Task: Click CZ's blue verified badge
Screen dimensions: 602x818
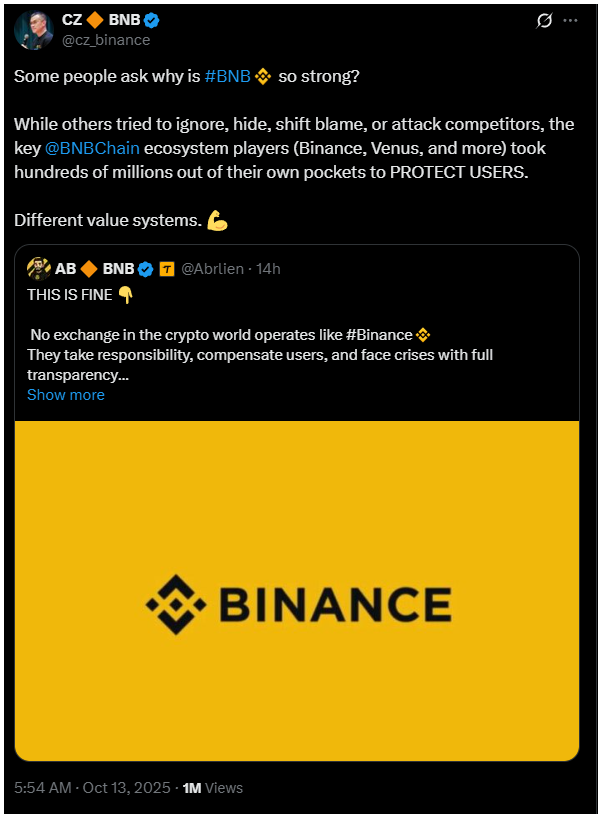Action: coord(150,18)
